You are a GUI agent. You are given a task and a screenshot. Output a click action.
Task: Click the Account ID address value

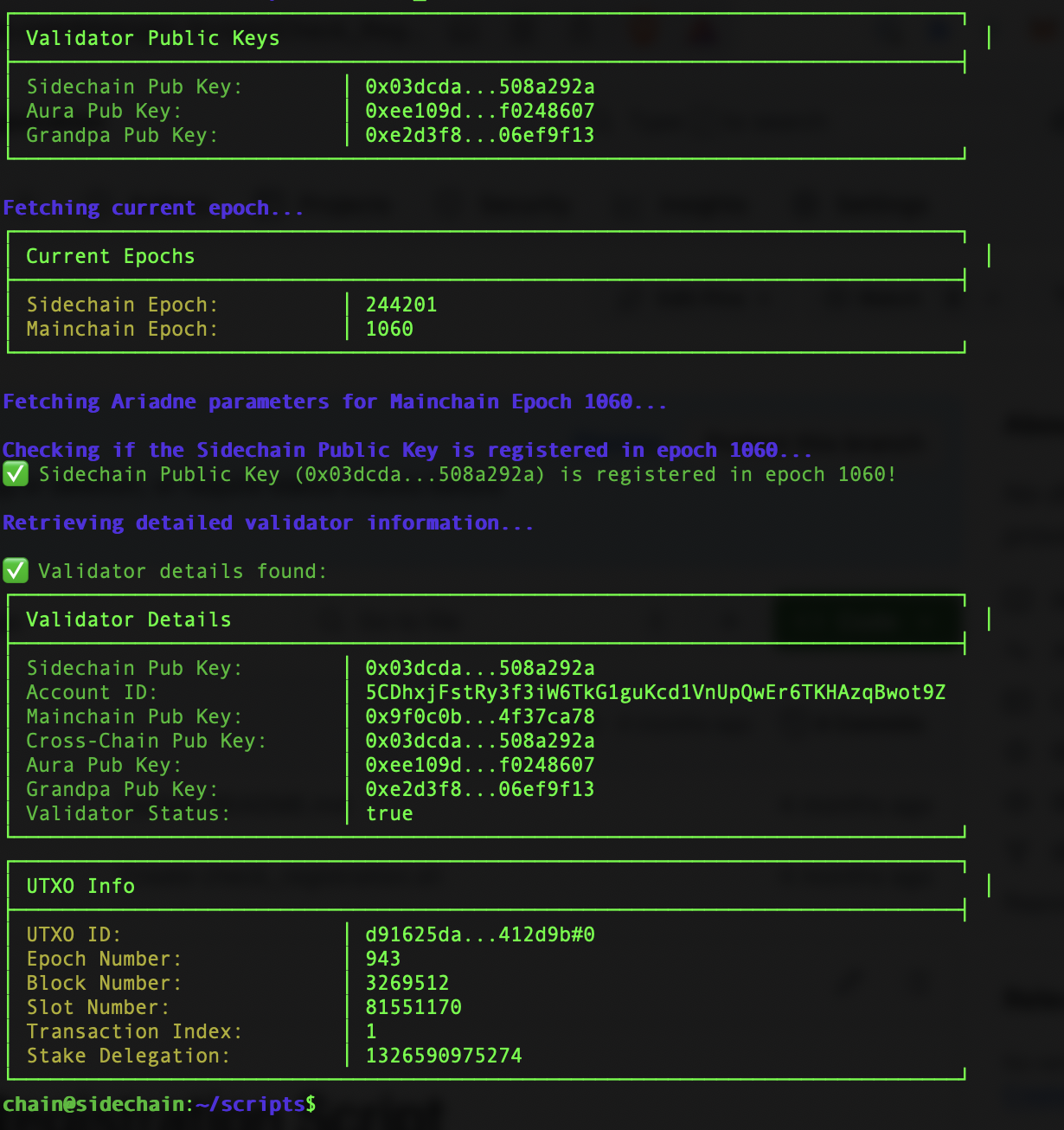tap(655, 692)
